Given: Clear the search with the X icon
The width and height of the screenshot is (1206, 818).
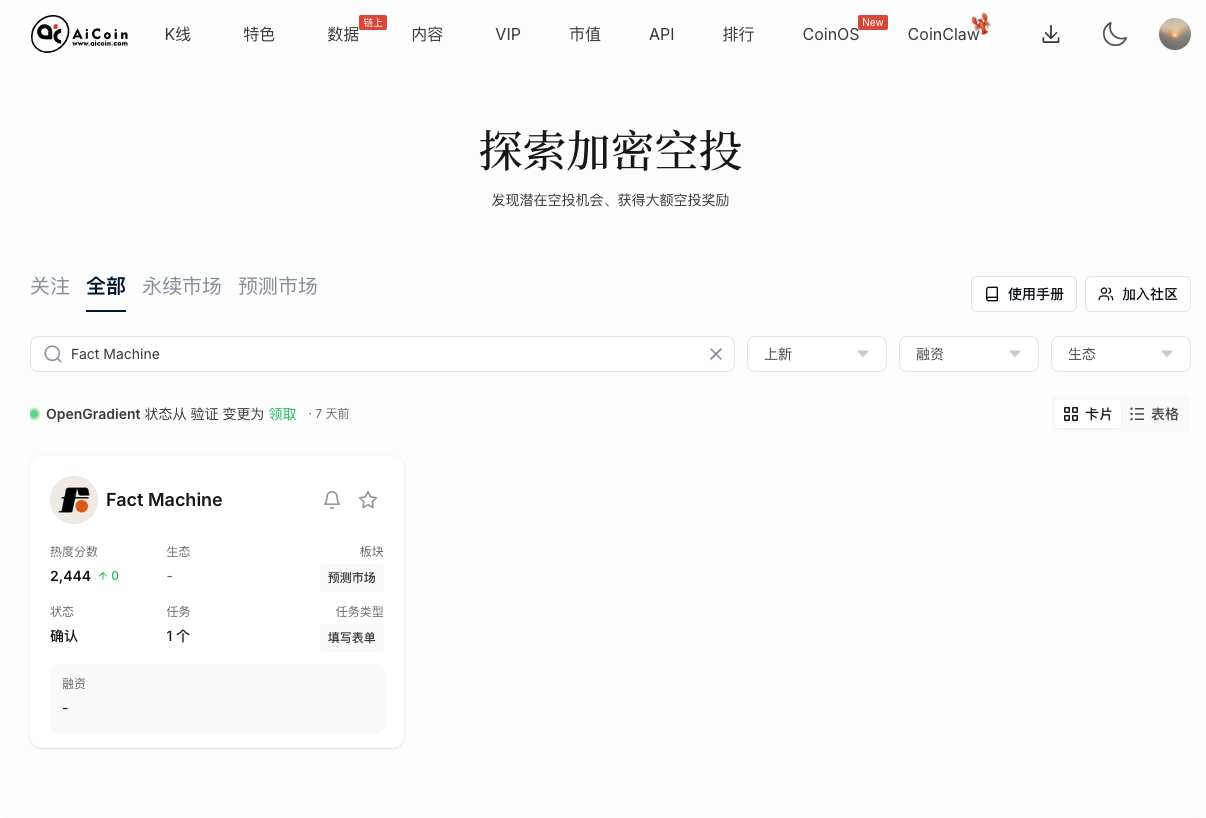Looking at the screenshot, I should point(716,354).
